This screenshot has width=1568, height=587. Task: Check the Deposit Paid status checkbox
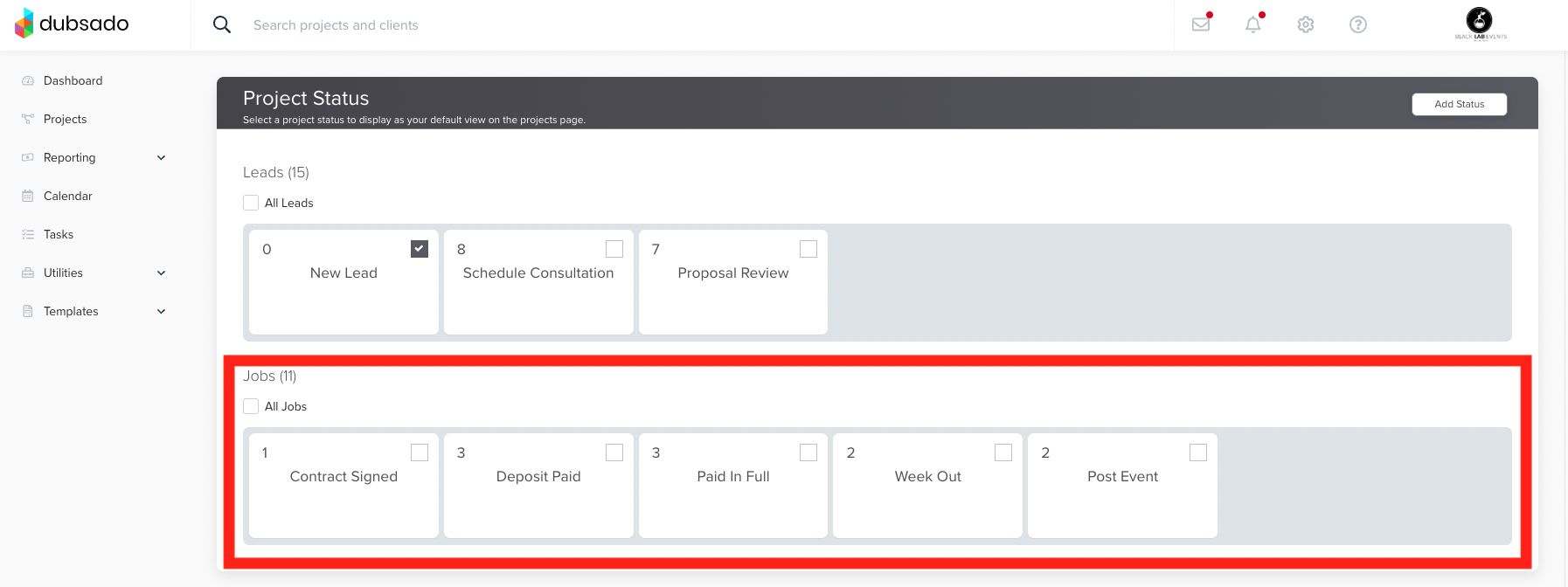click(x=614, y=452)
